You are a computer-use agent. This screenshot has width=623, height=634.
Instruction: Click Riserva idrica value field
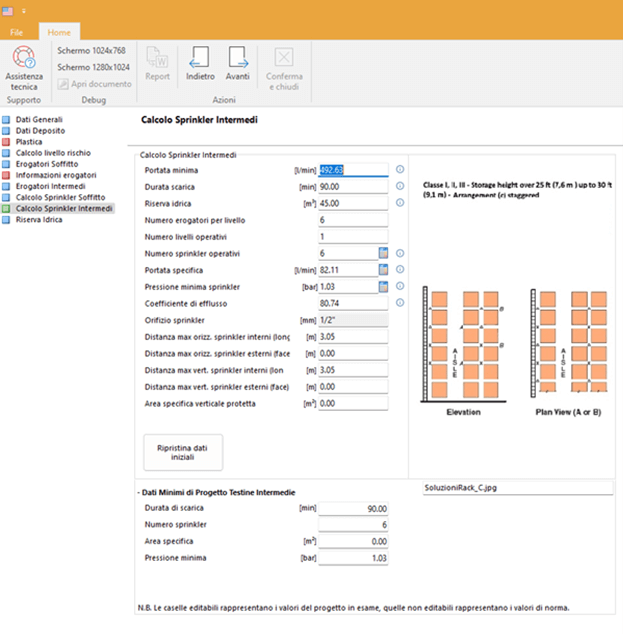(353, 203)
